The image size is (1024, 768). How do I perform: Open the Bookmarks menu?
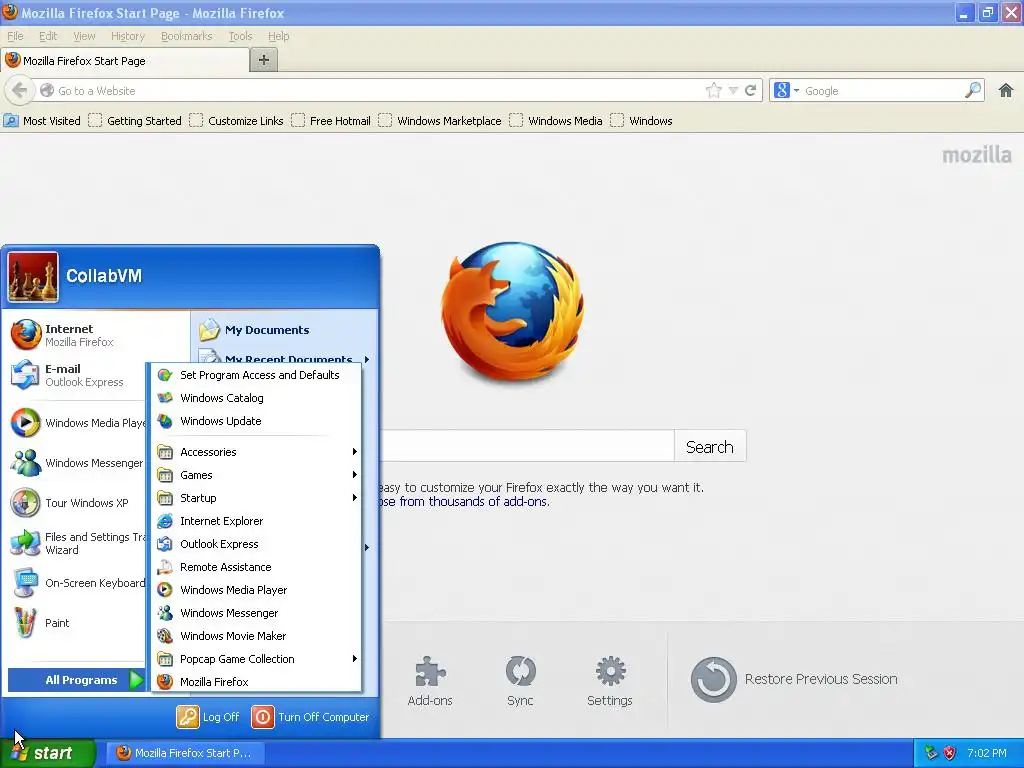click(x=186, y=36)
